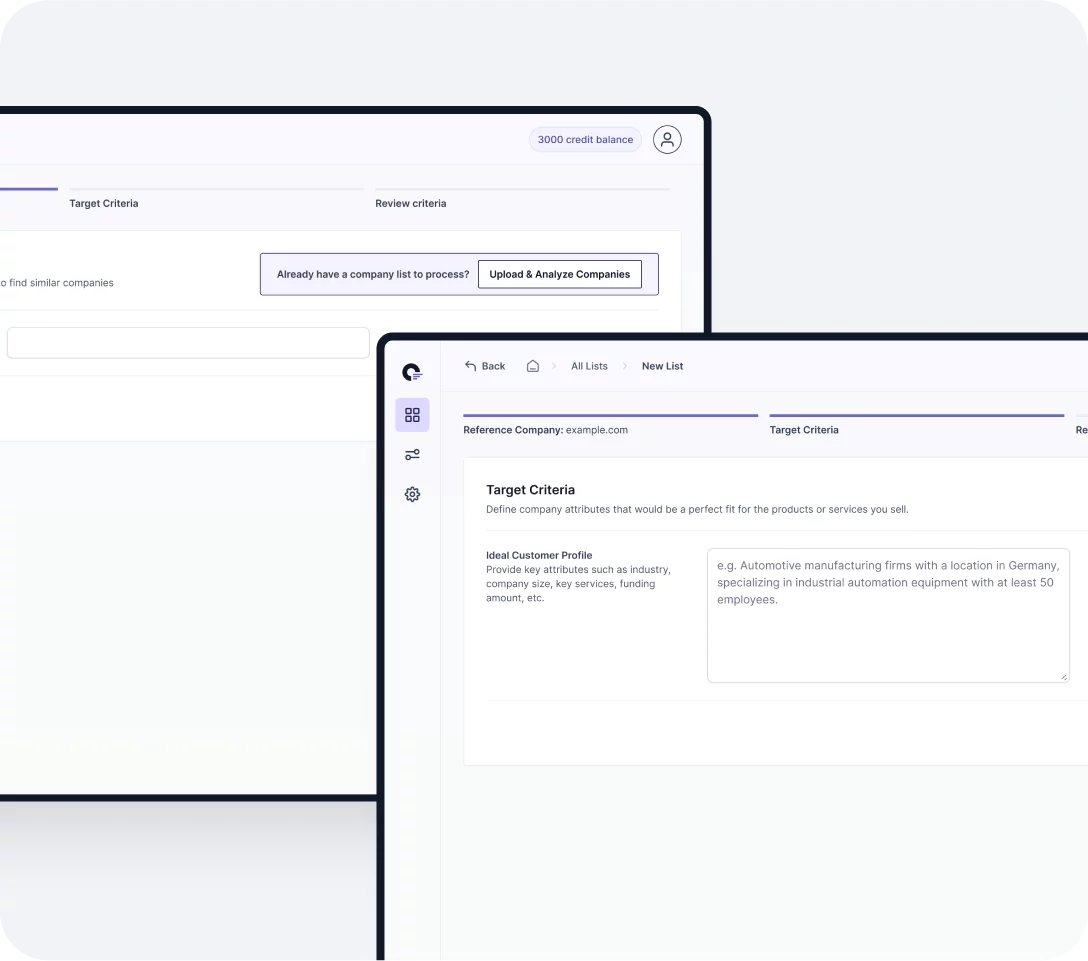Click the Back button
The image size is (1088, 961).
click(x=485, y=366)
